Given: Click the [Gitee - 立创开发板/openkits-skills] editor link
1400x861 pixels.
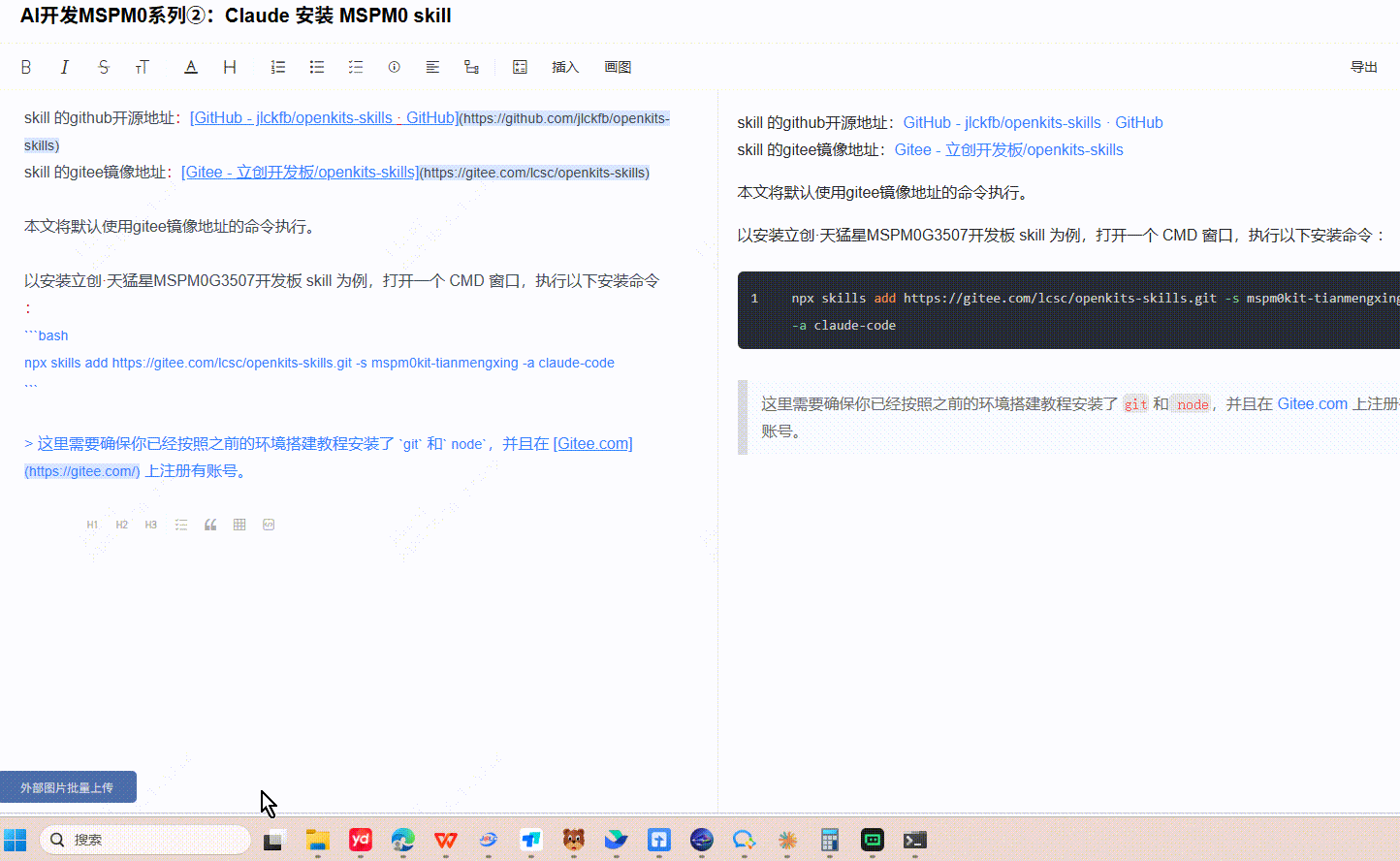Looking at the screenshot, I should tap(300, 172).
